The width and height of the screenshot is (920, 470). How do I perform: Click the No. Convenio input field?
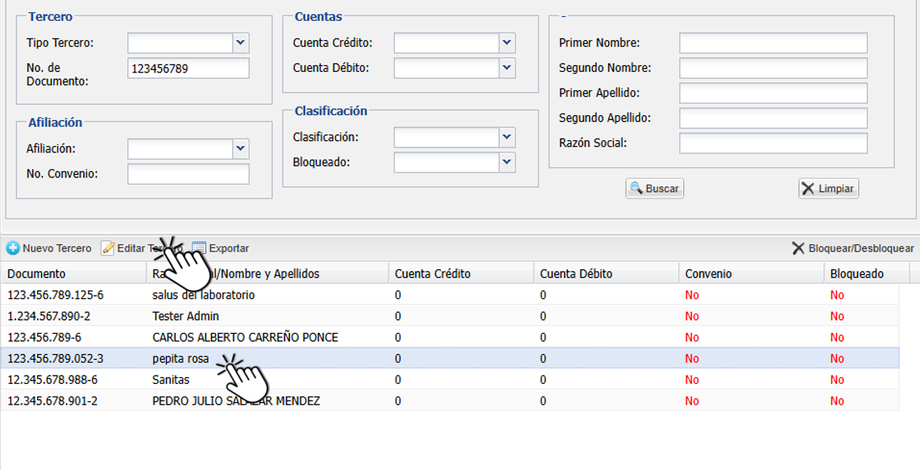click(x=188, y=174)
